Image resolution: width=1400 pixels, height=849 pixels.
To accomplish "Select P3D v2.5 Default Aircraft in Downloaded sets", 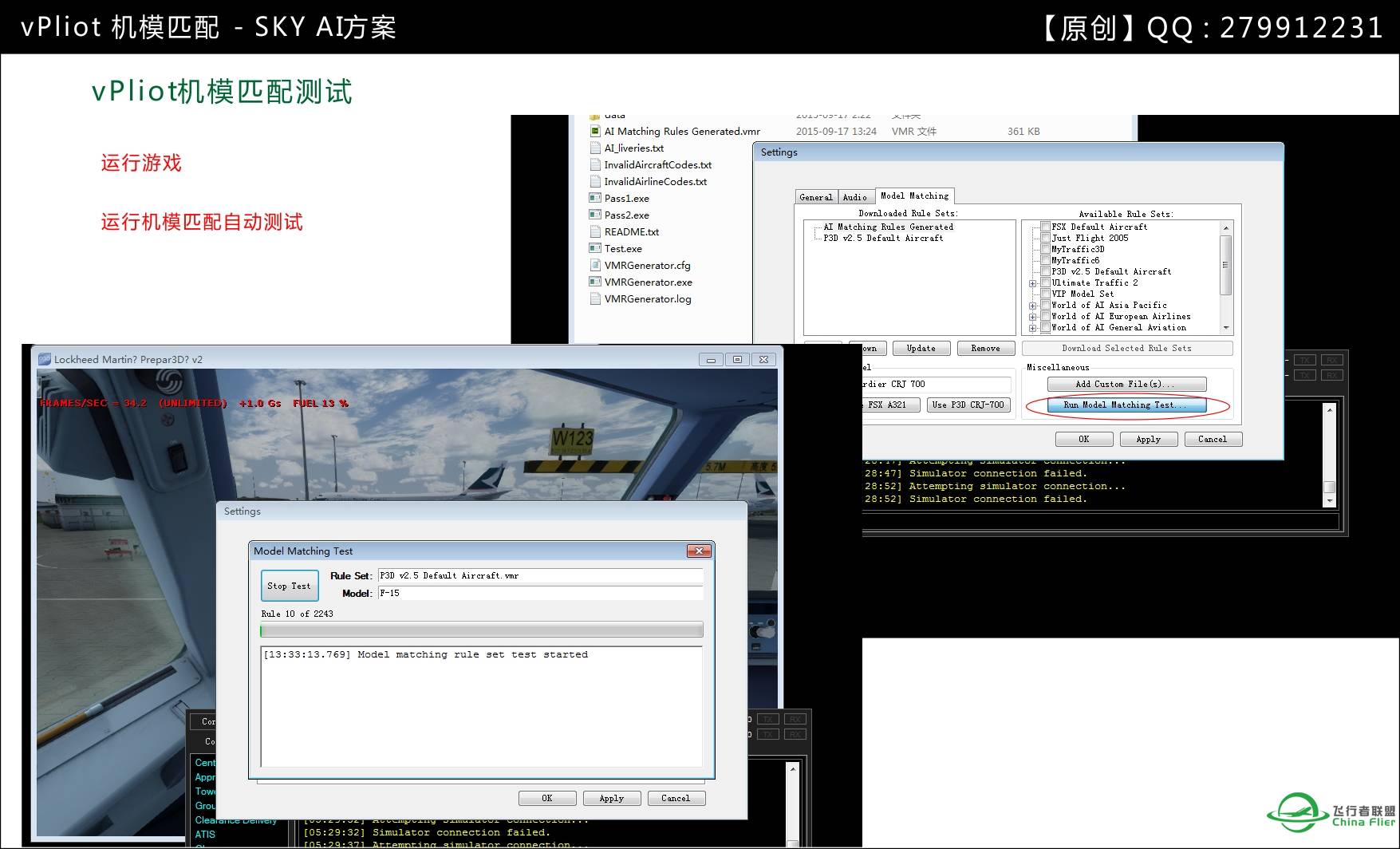I will [x=883, y=238].
